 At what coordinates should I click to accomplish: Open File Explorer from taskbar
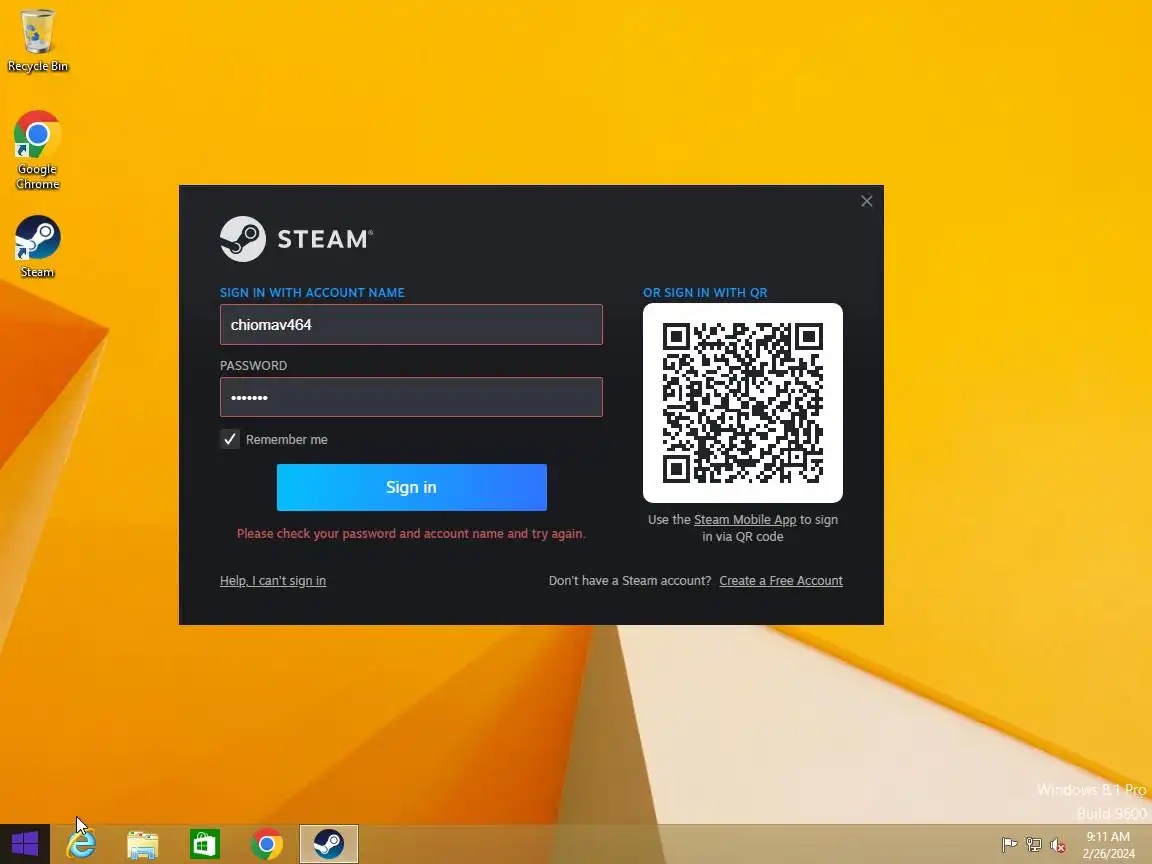(143, 844)
